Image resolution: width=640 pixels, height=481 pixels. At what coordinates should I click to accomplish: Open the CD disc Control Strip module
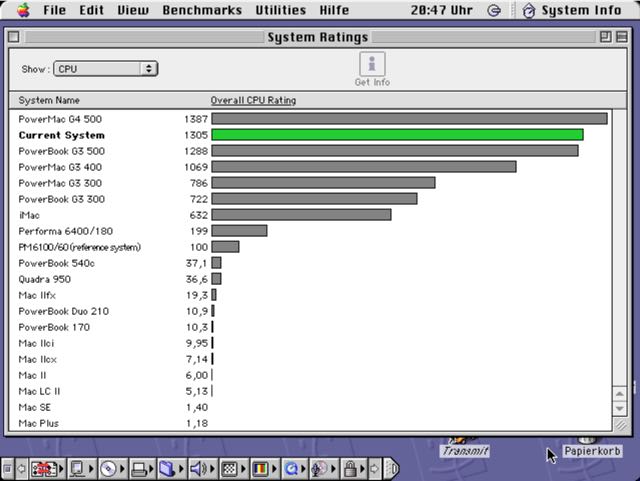[x=112, y=469]
